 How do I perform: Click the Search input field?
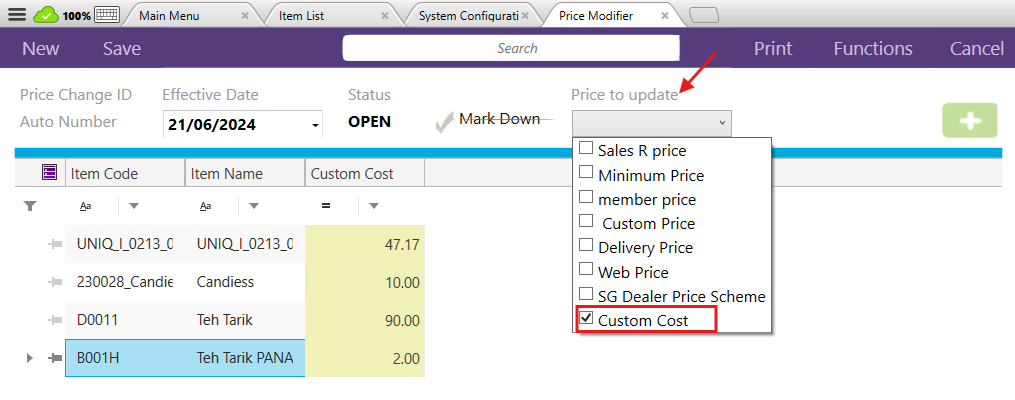(x=517, y=48)
